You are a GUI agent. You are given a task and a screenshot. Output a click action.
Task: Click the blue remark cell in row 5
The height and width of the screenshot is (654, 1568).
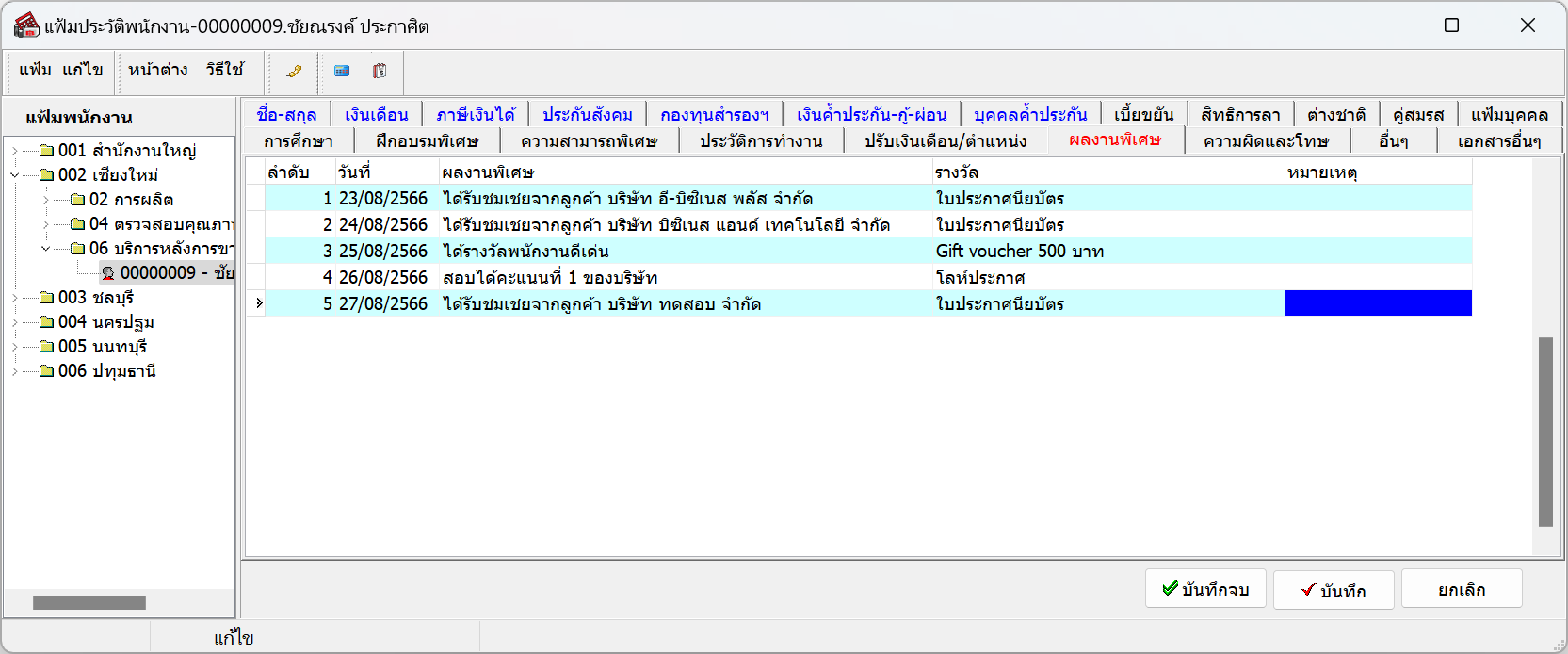tap(1378, 303)
